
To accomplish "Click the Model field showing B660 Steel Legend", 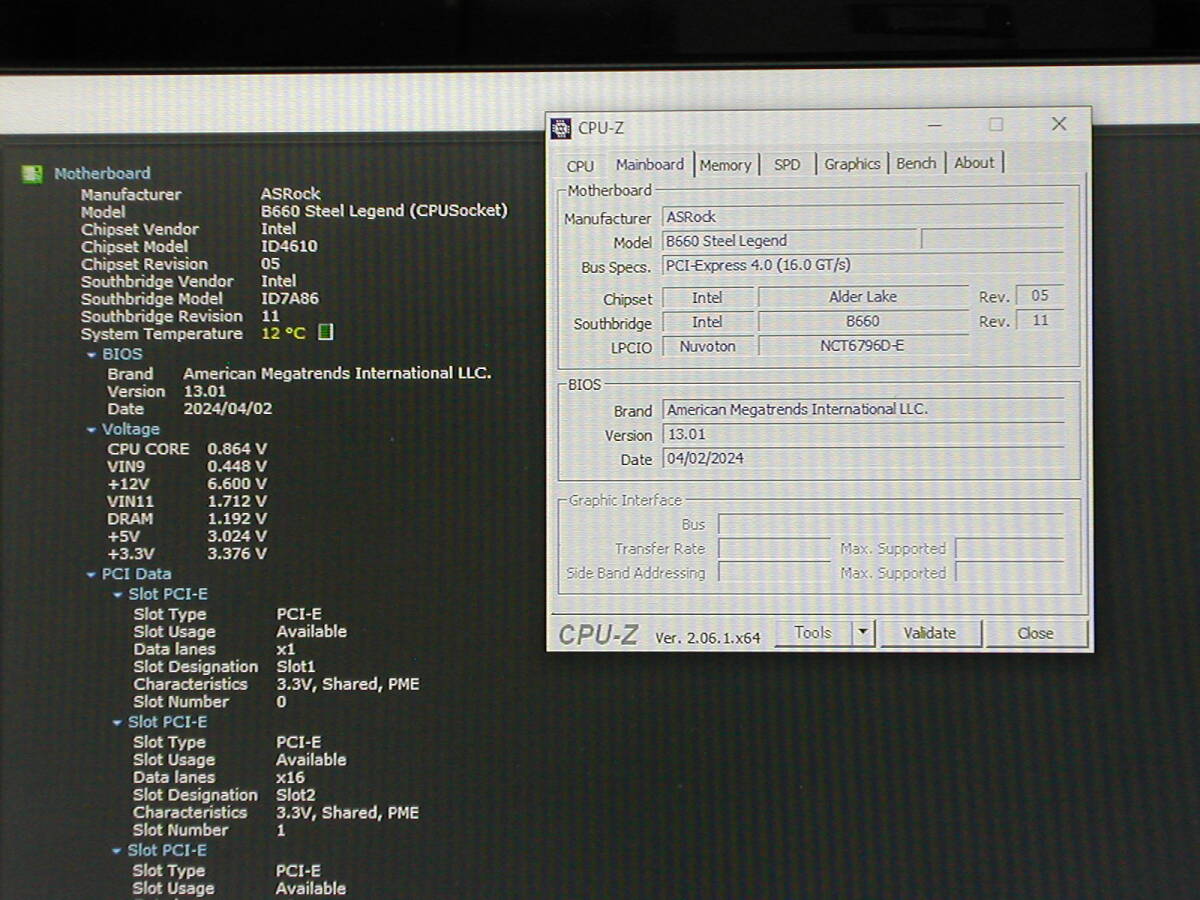I will click(790, 241).
